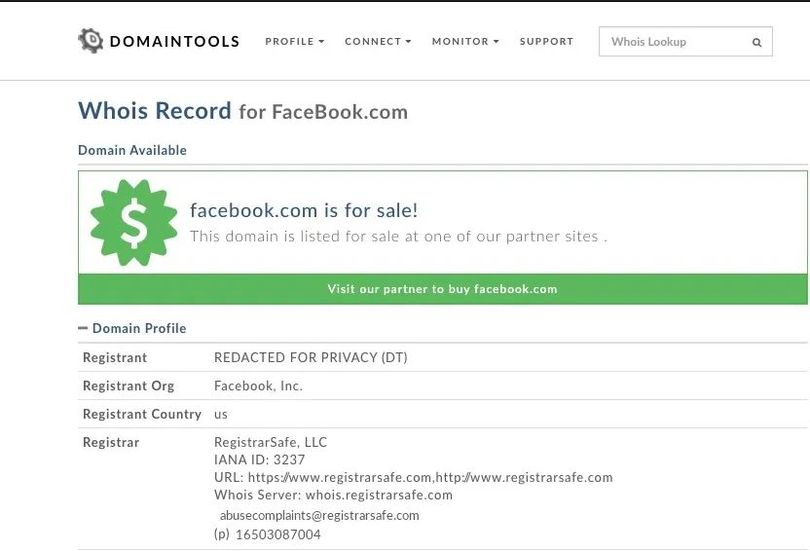Click the DomainTools gear logo icon
Image resolution: width=810 pixels, height=551 pixels.
point(91,40)
